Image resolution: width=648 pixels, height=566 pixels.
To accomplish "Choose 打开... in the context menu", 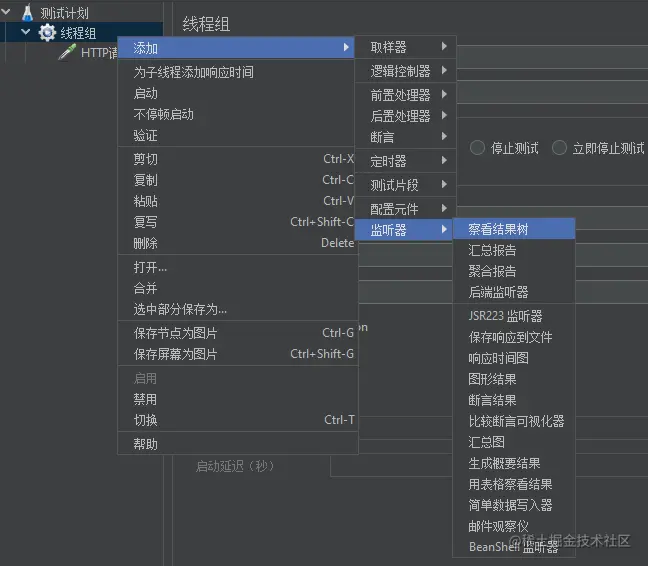I will (x=238, y=267).
